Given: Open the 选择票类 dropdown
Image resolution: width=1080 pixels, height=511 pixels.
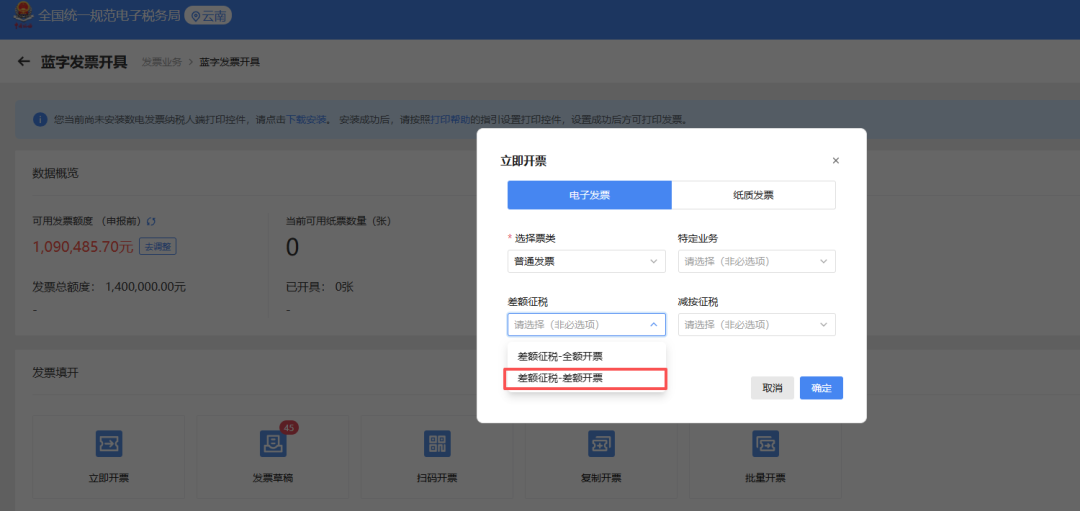Looking at the screenshot, I should 586,262.
